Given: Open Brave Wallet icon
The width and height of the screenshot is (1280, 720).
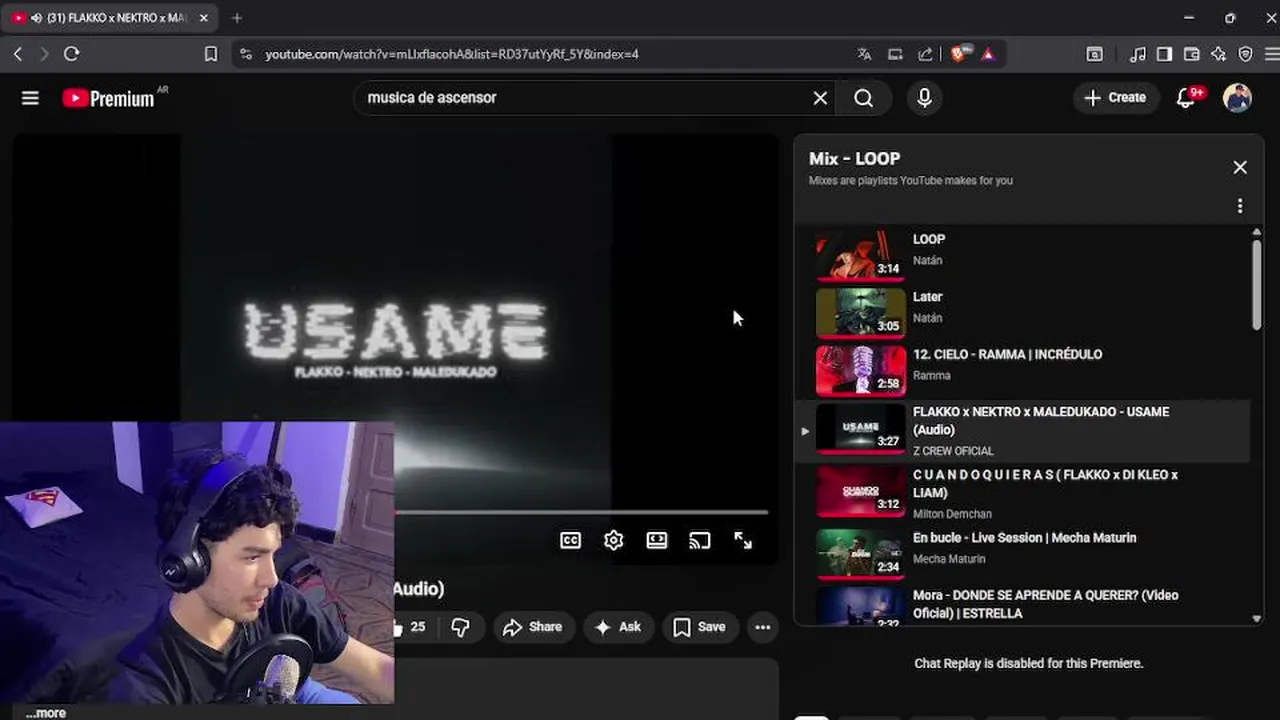Looking at the screenshot, I should click(x=1191, y=54).
